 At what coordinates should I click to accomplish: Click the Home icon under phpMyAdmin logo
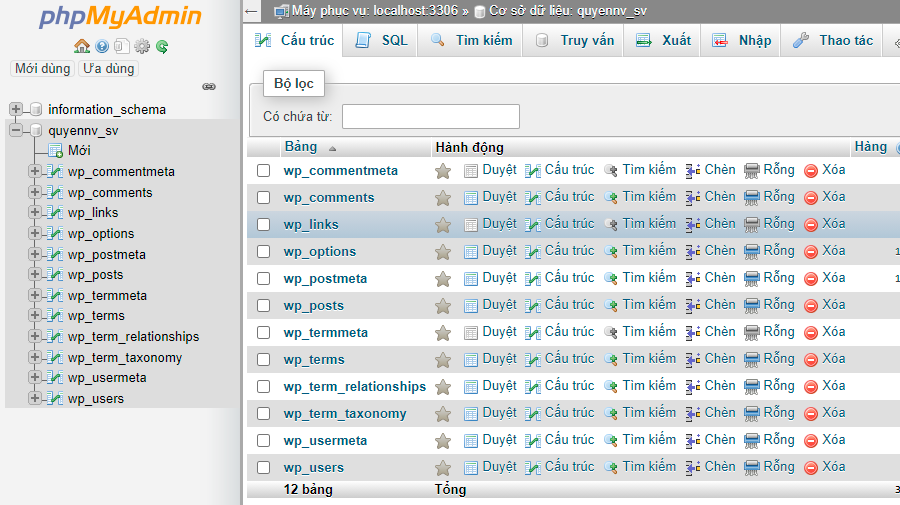pos(82,46)
